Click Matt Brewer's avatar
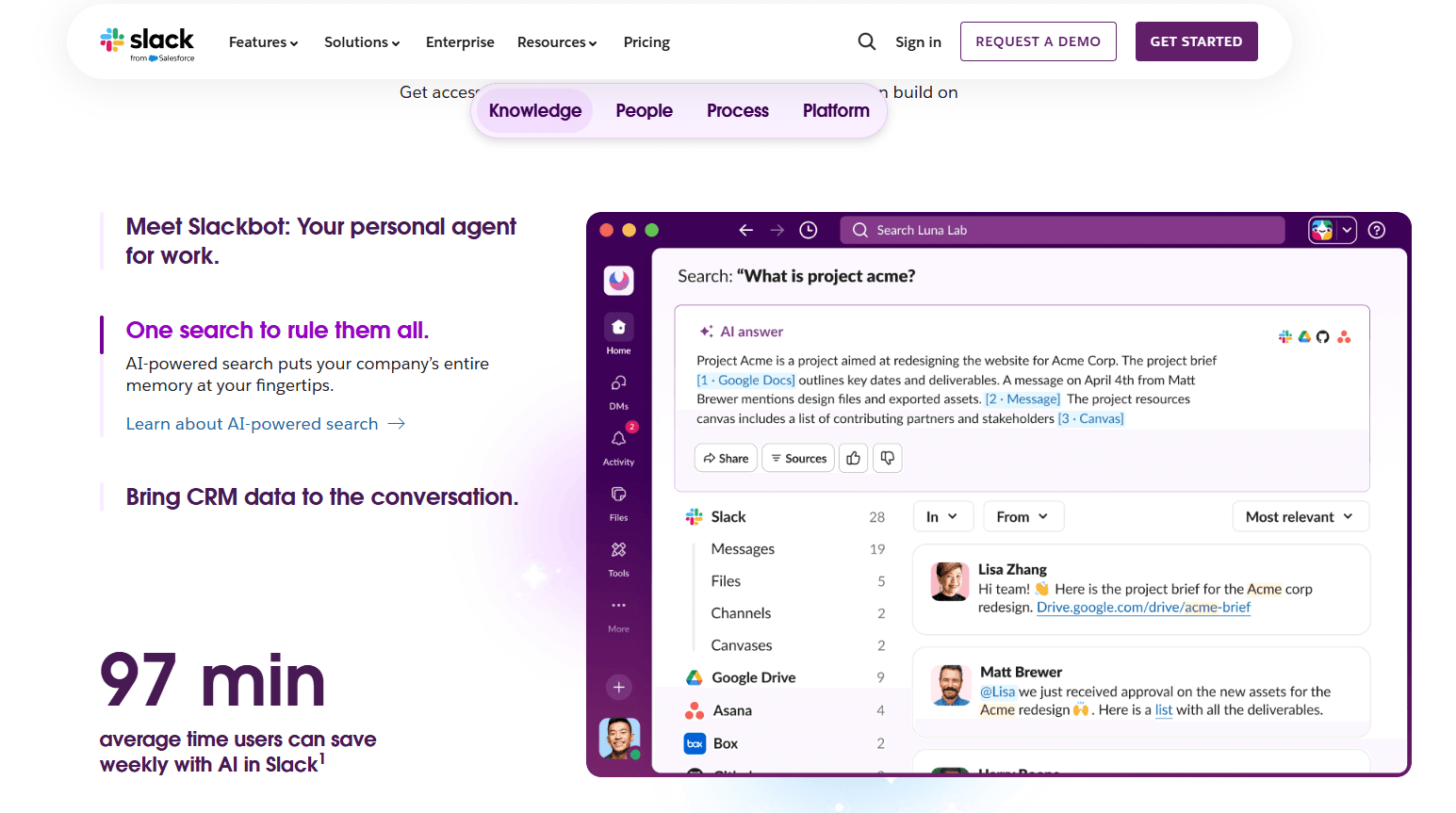The height and width of the screenshot is (813, 1456). (x=951, y=685)
